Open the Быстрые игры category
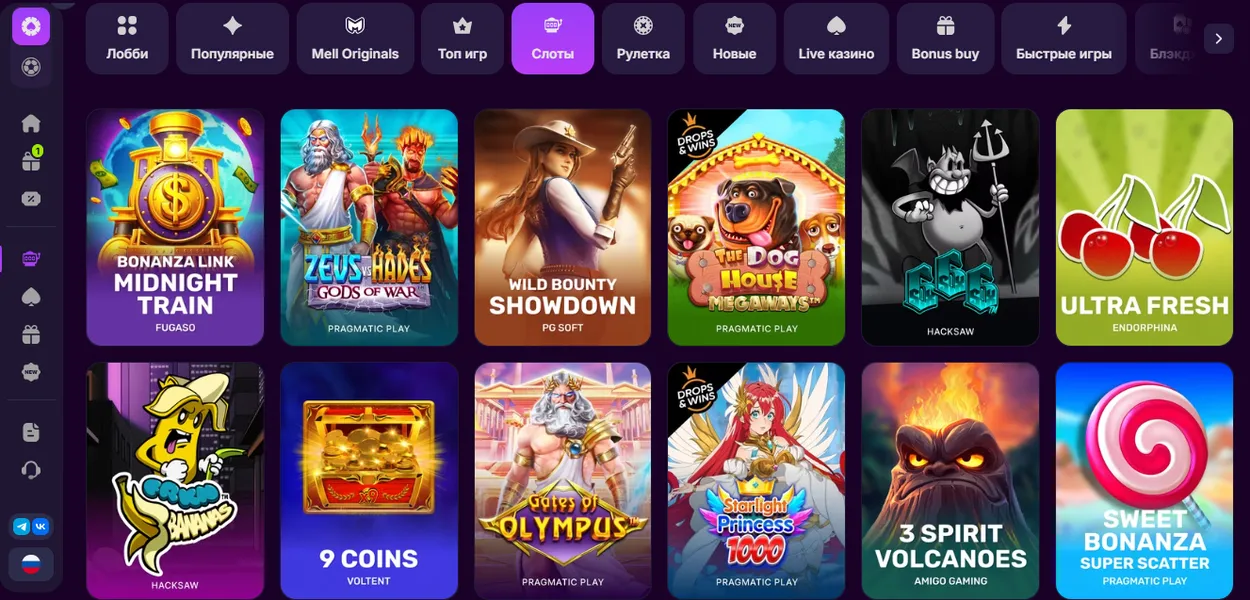Screen dimensions: 1250x600 coord(1064,38)
